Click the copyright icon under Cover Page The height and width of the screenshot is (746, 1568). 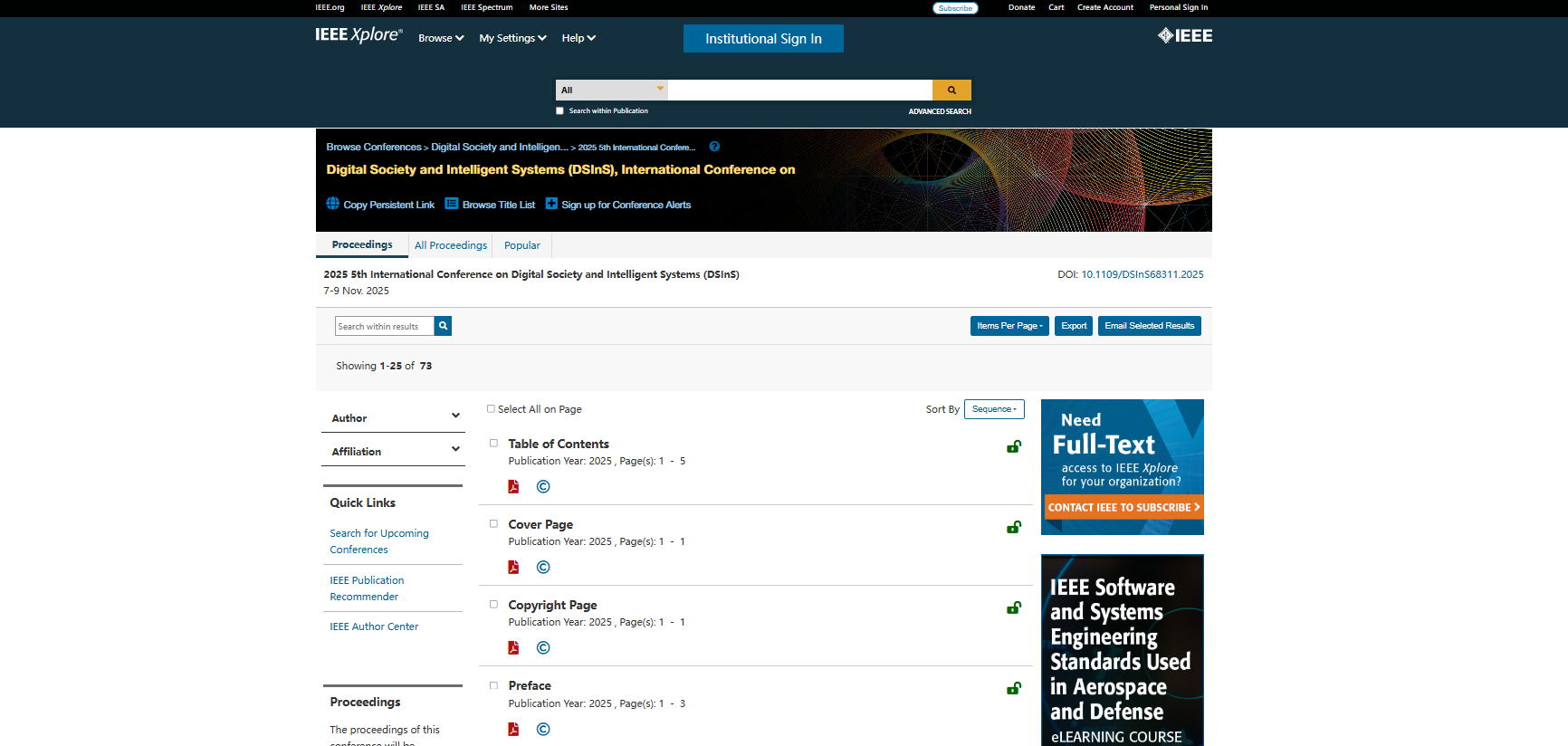[543, 568]
